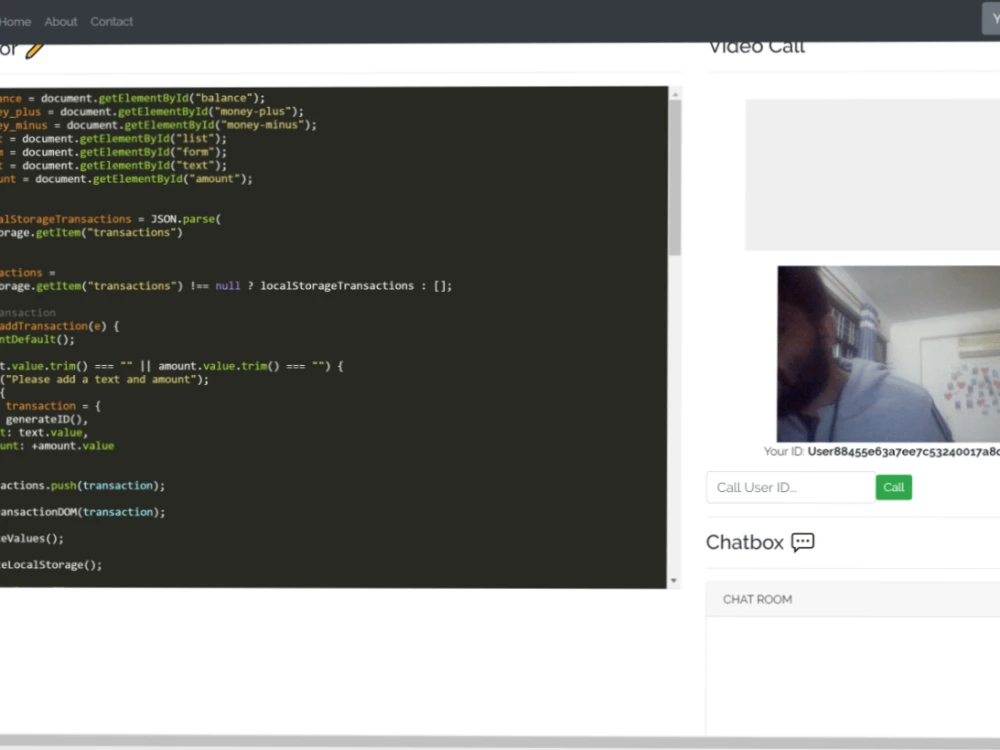Click the amount.value.trim() condition line
Screen dimensions: 1000x750
pyautogui.click(x=172, y=366)
